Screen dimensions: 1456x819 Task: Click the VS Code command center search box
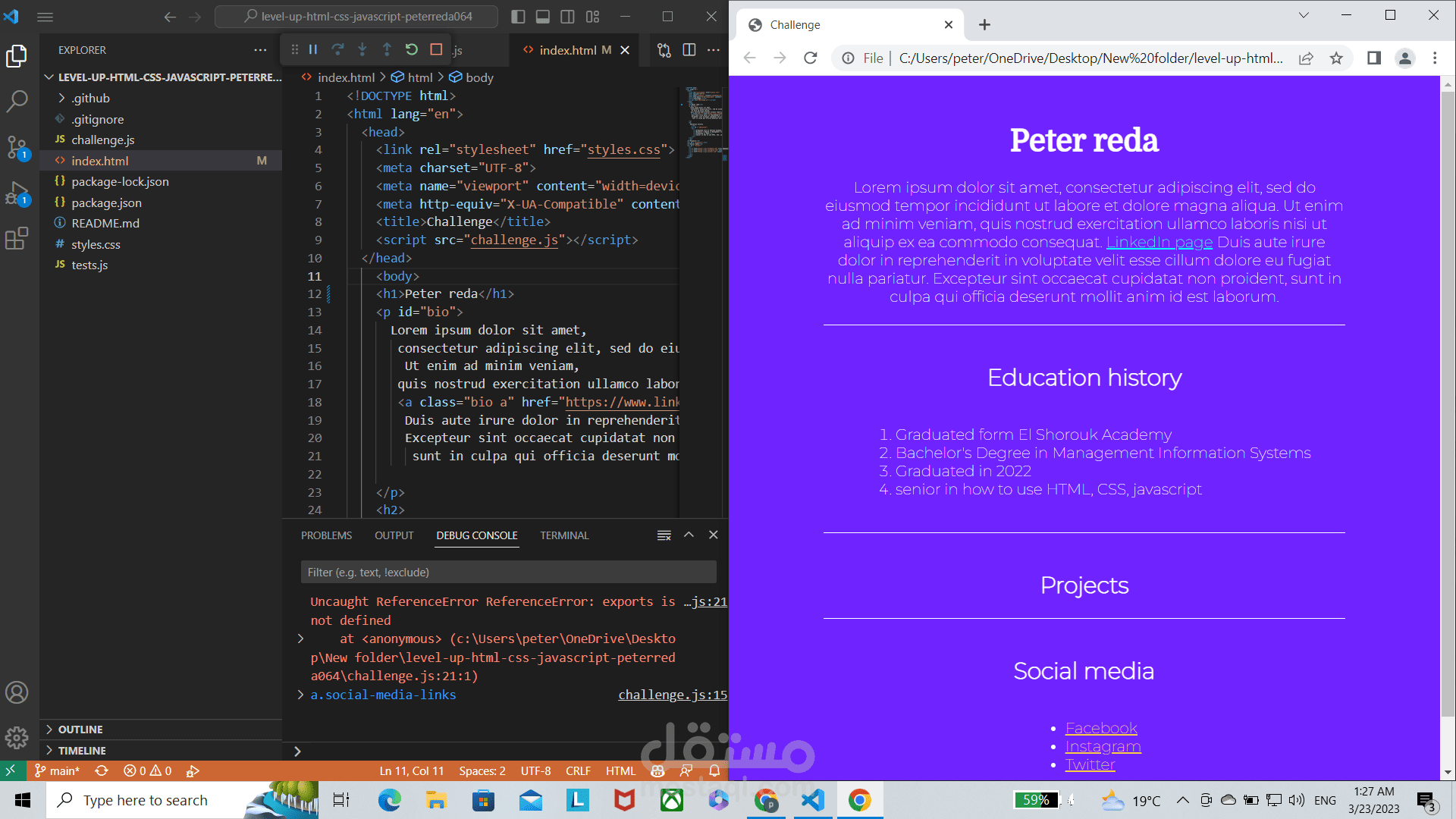pos(356,16)
